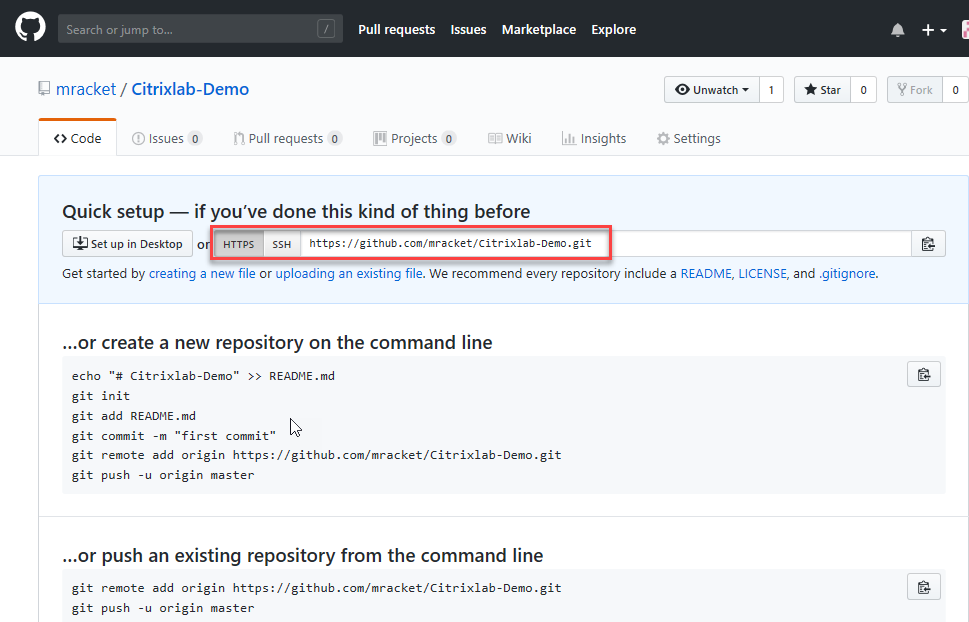
Task: Open the LICENSE recommendation link
Action: point(763,273)
